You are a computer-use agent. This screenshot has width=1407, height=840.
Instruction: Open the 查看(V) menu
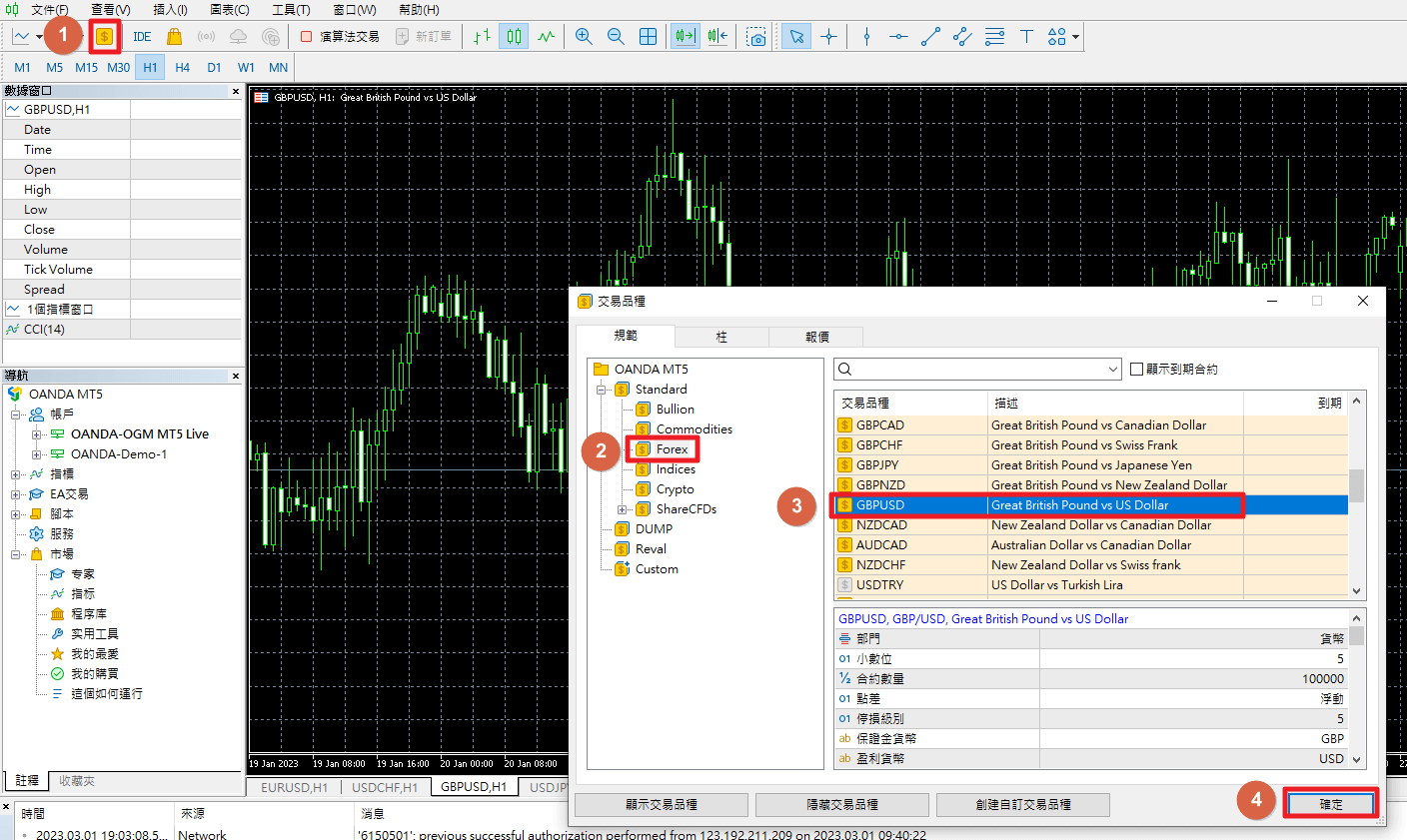[x=111, y=9]
